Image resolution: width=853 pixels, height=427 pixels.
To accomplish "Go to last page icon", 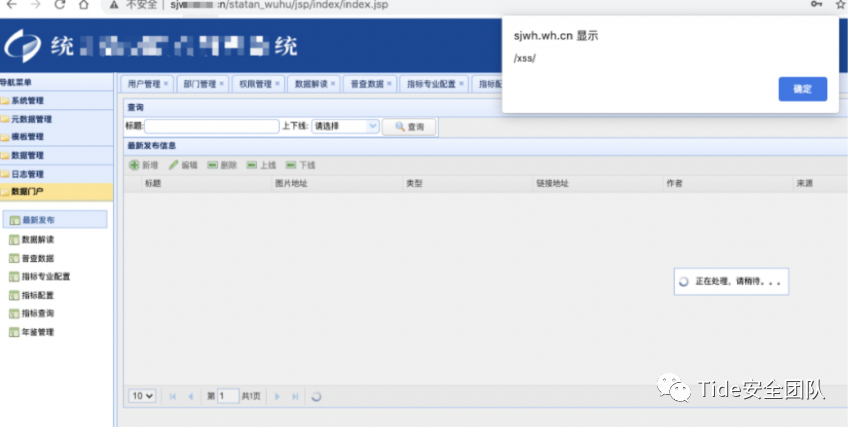I will [x=295, y=397].
